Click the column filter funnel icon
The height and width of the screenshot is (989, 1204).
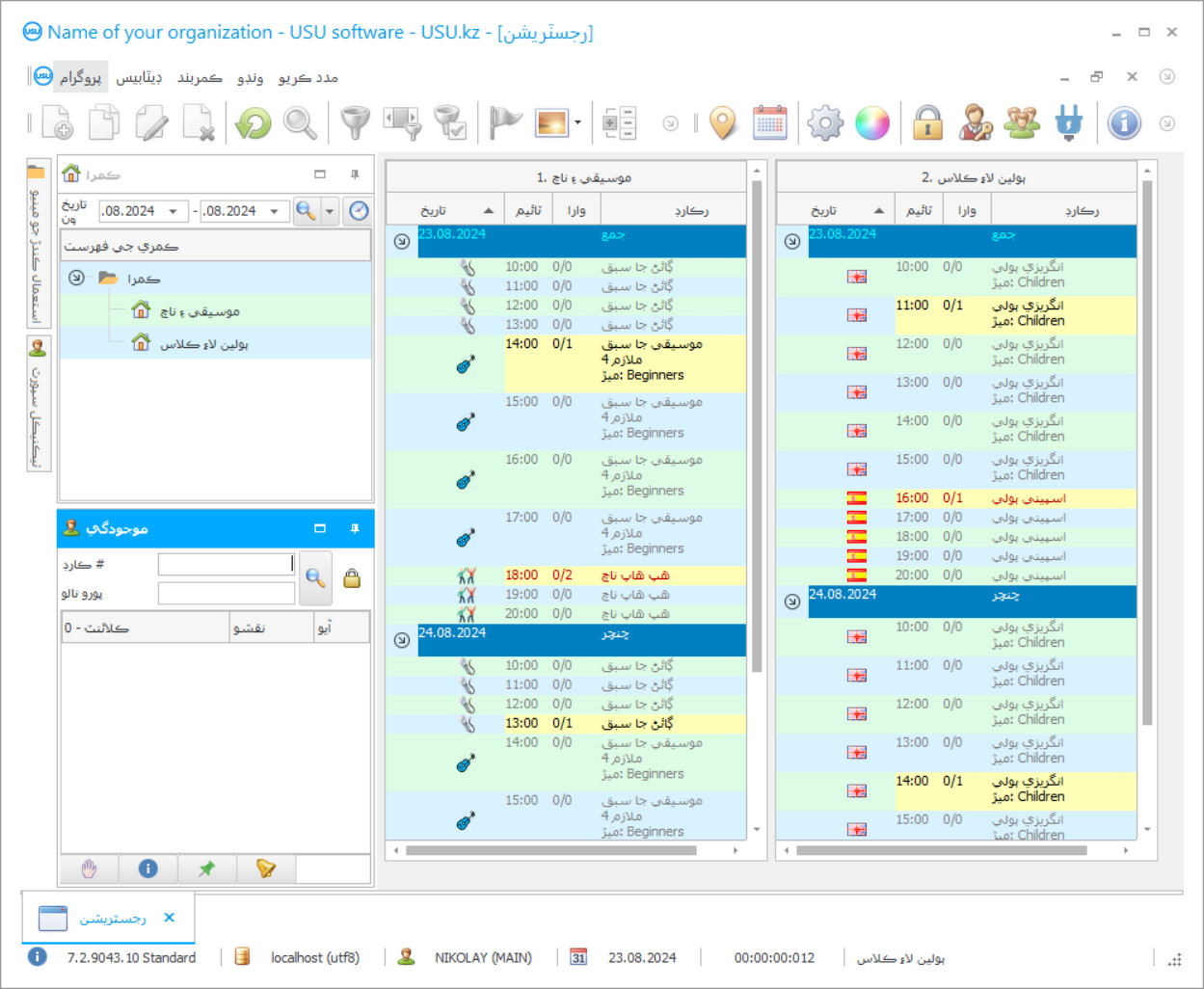tap(403, 123)
